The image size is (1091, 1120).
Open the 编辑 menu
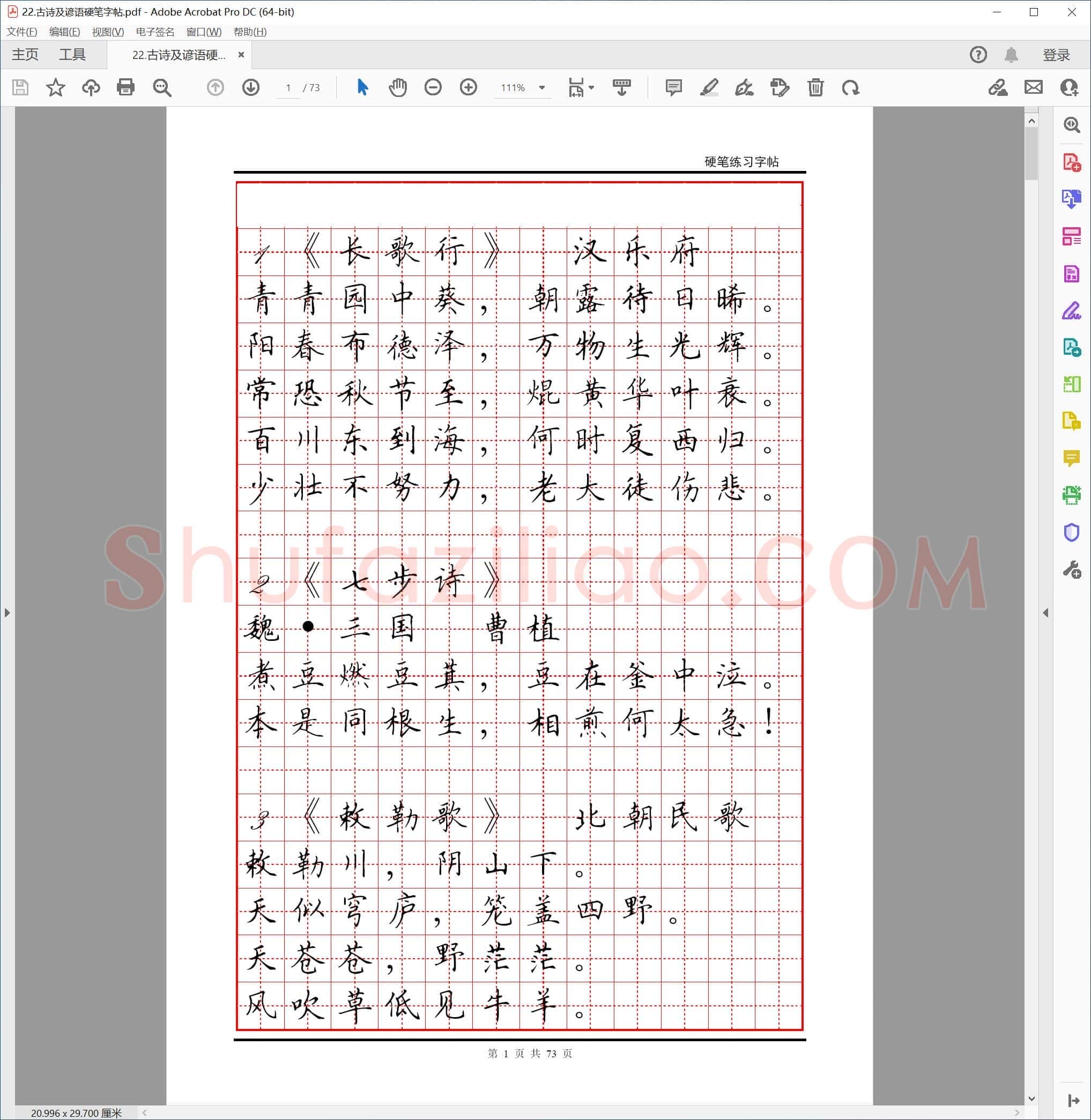(x=65, y=32)
